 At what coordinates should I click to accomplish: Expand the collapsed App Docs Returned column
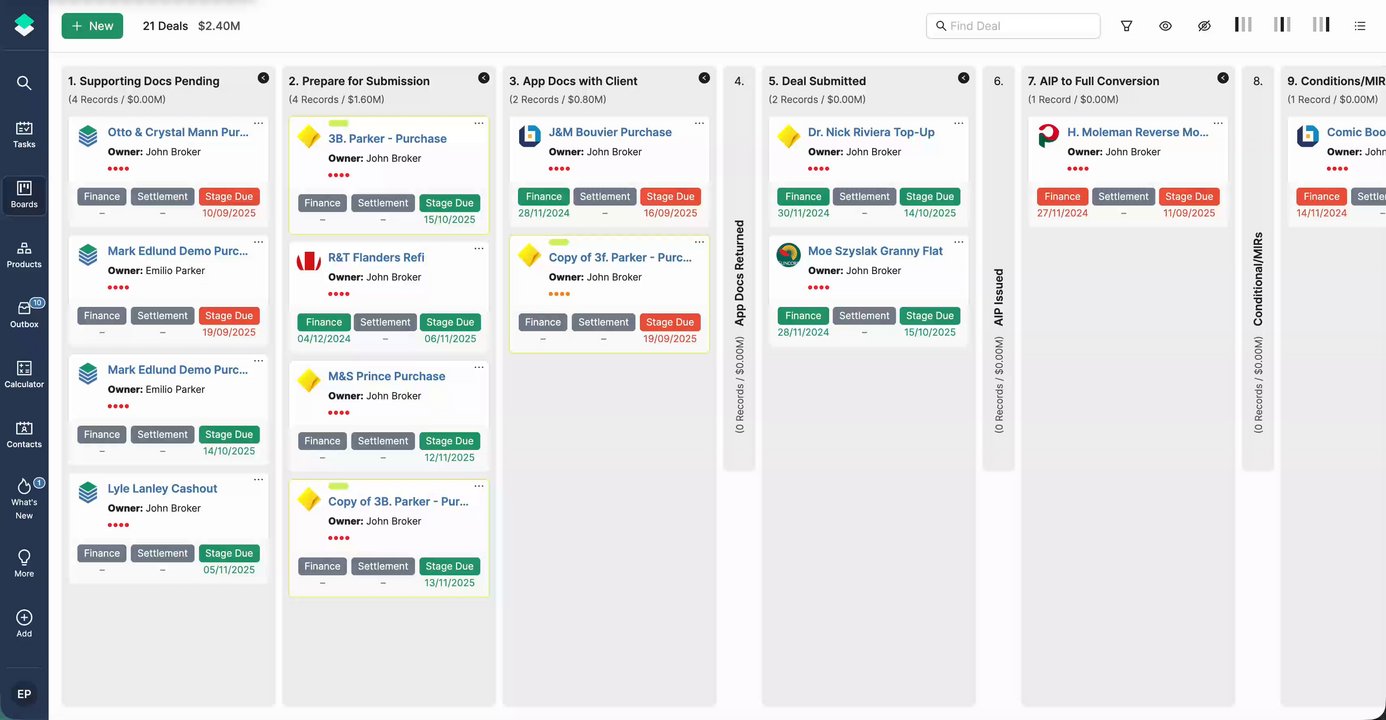coord(739,270)
